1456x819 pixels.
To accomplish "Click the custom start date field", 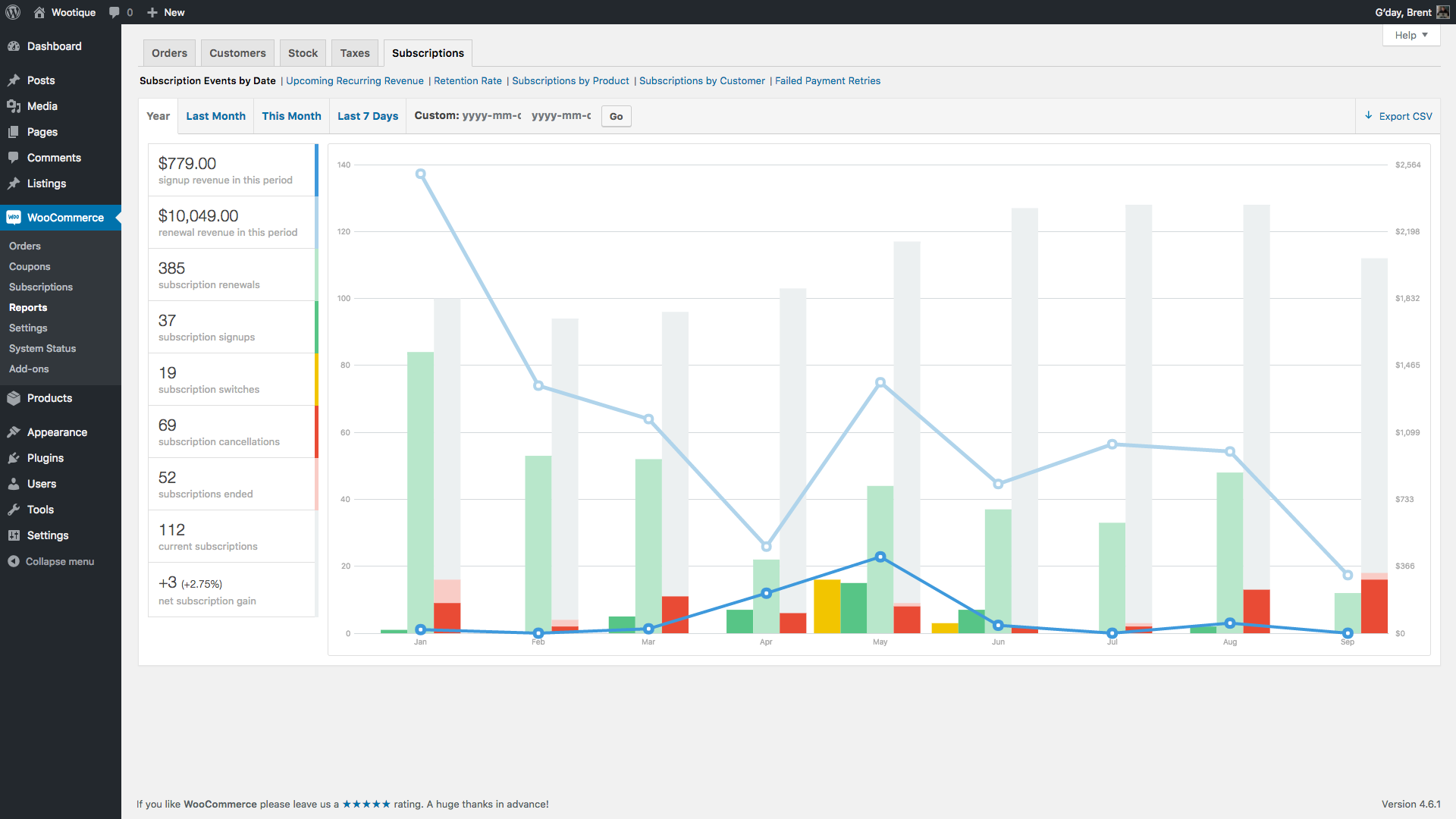I will coord(493,116).
